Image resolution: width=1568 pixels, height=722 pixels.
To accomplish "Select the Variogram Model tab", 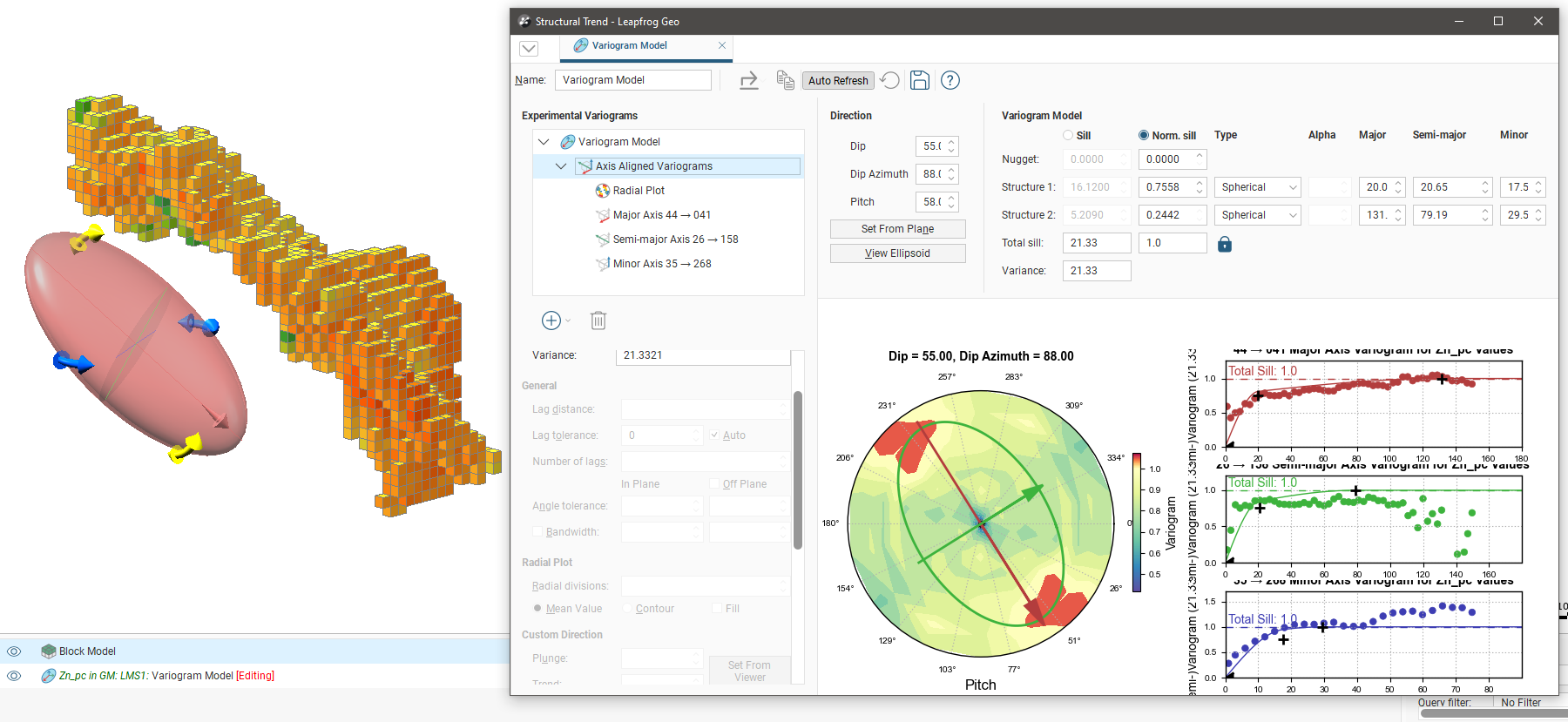I will coord(629,45).
